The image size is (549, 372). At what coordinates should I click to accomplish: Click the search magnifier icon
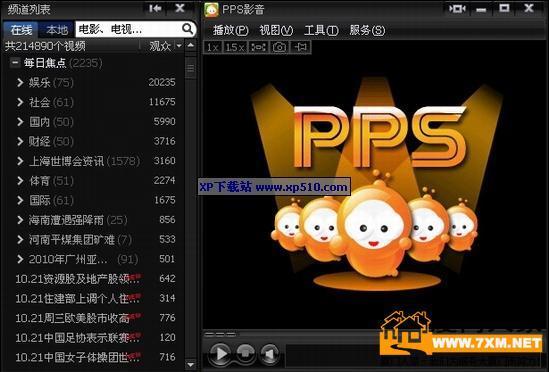tap(187, 29)
